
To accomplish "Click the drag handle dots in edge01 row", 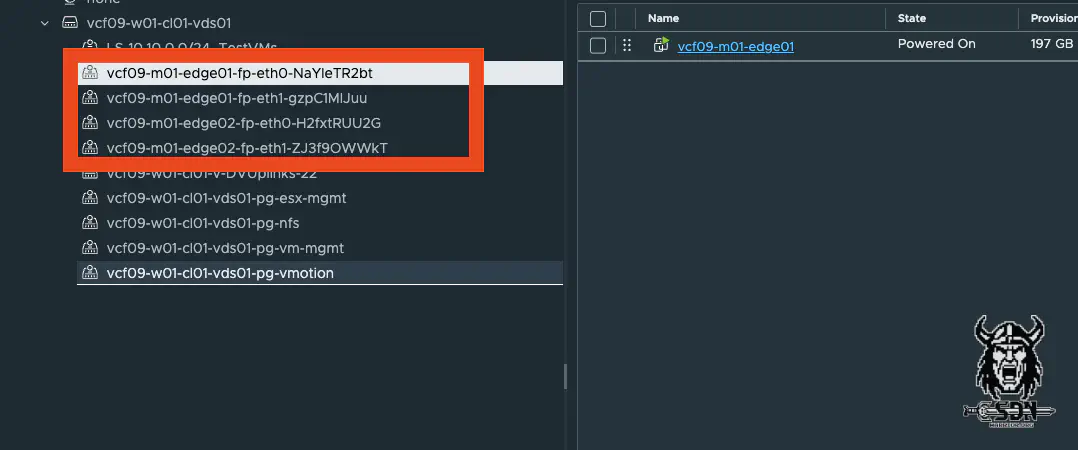I will (x=627, y=45).
